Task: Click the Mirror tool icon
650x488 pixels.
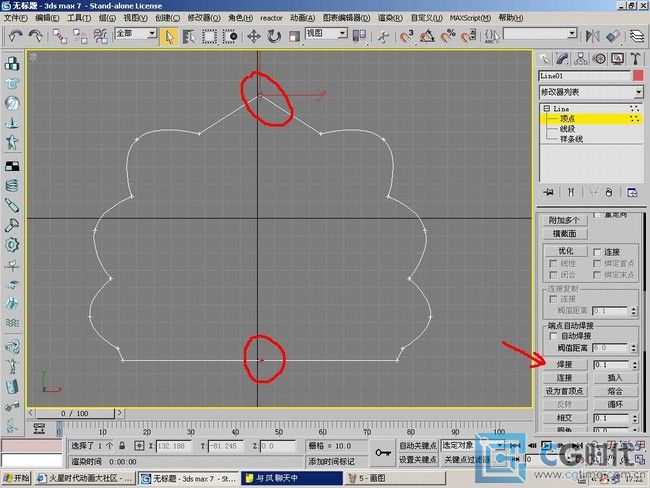Action: tap(592, 36)
